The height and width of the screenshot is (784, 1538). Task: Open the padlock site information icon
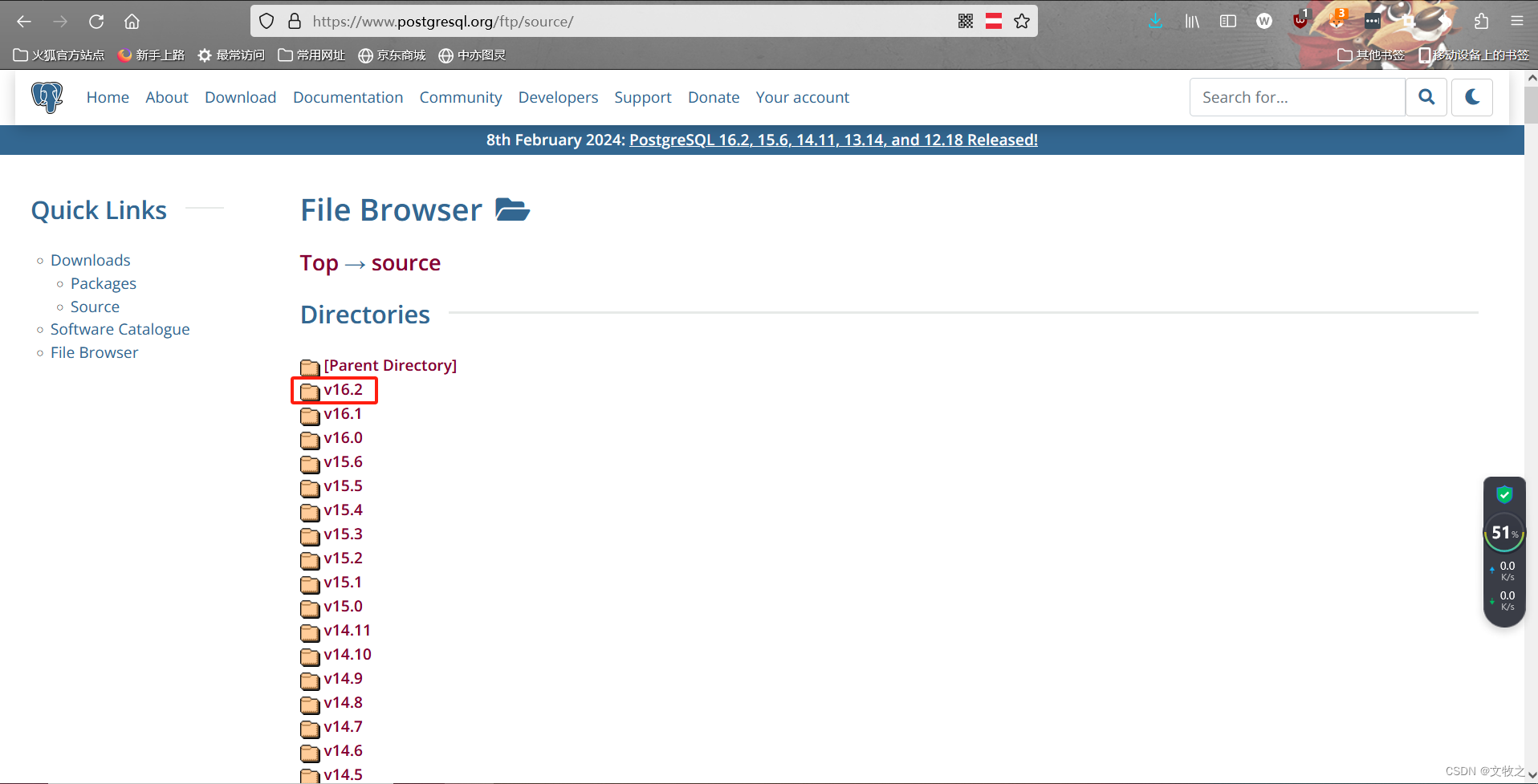pos(295,22)
